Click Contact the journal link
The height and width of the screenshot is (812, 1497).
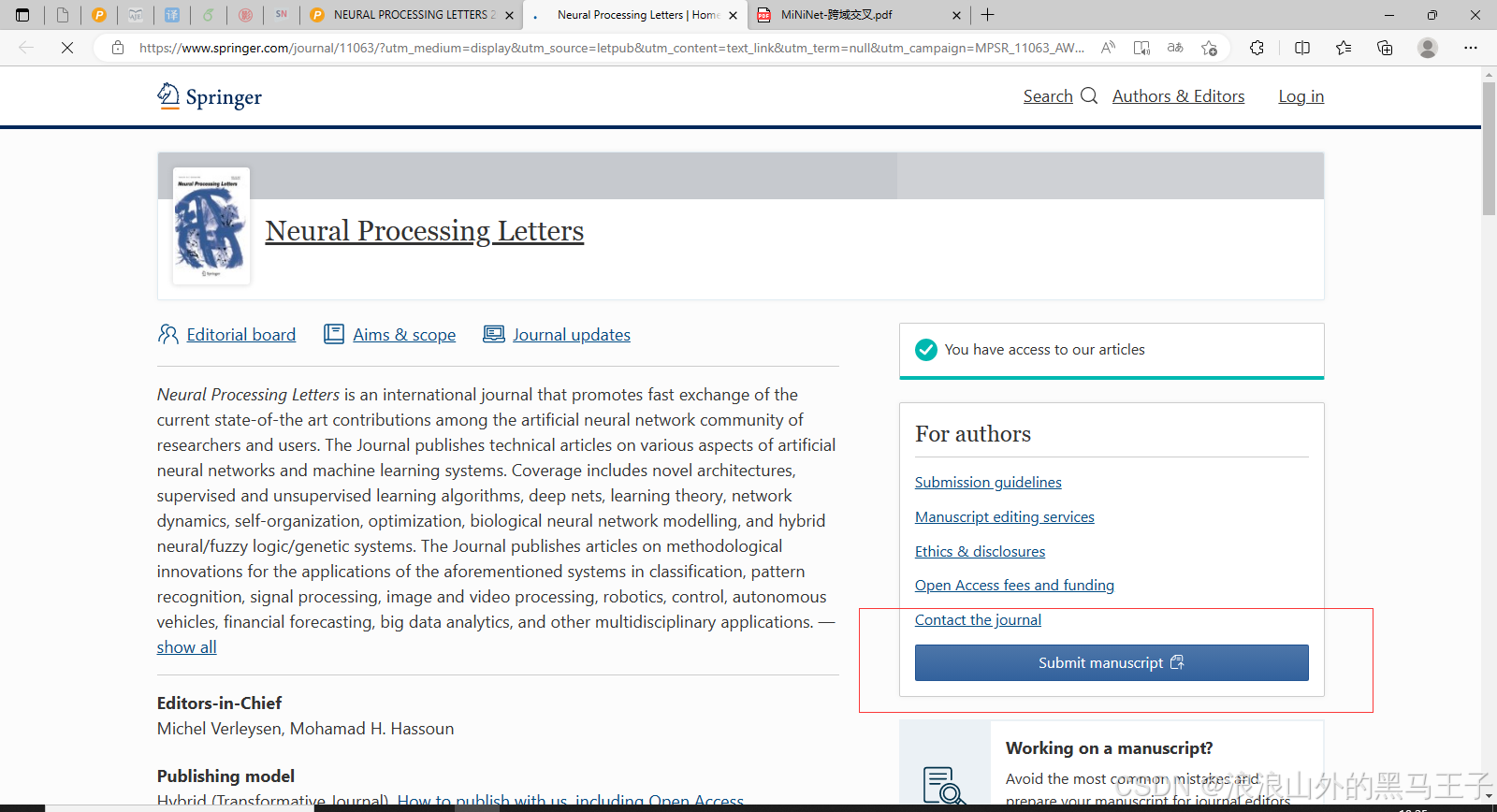(978, 620)
